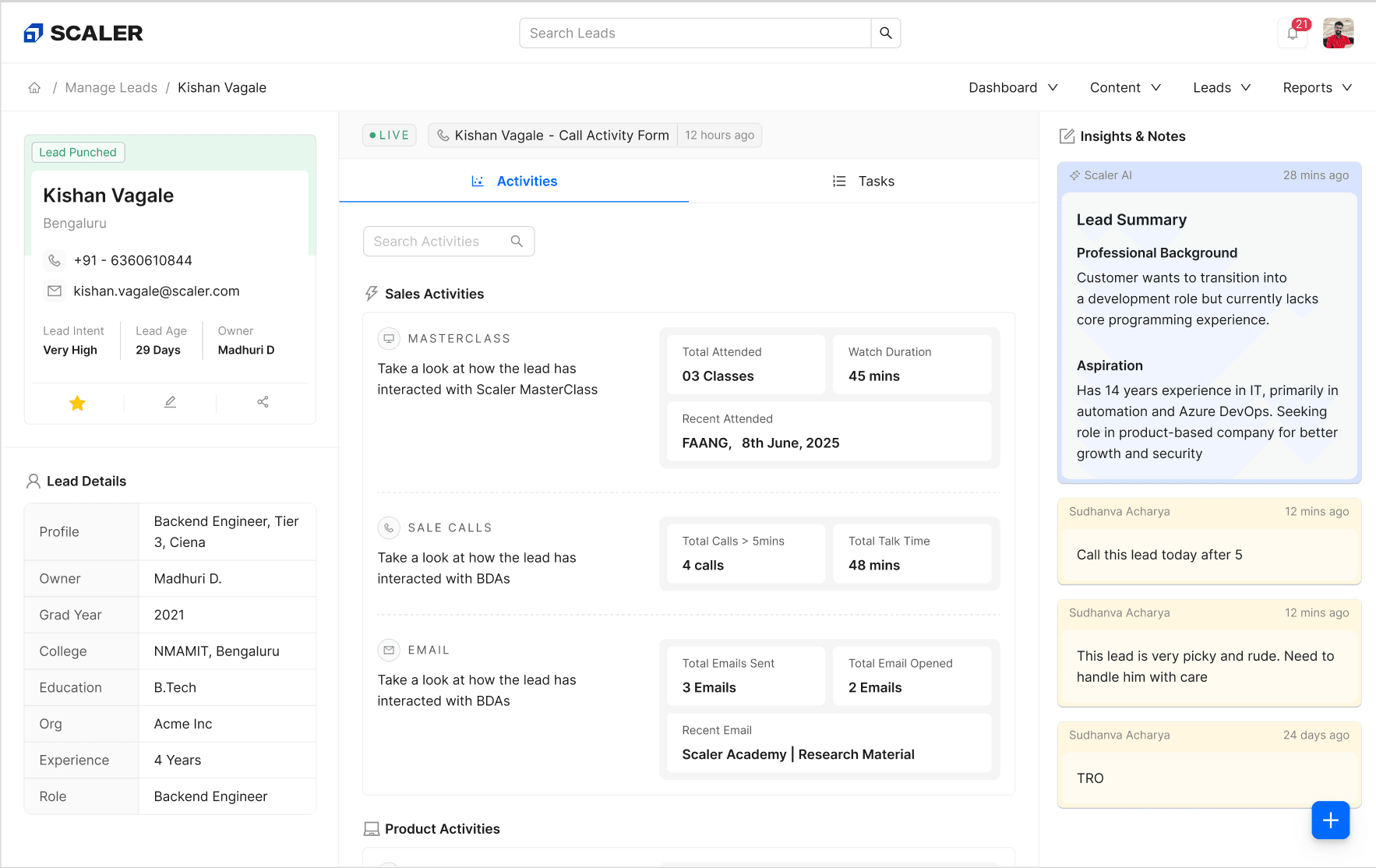Click the Education value B.Tech
Viewport: 1376px width, 868px height.
click(x=175, y=687)
